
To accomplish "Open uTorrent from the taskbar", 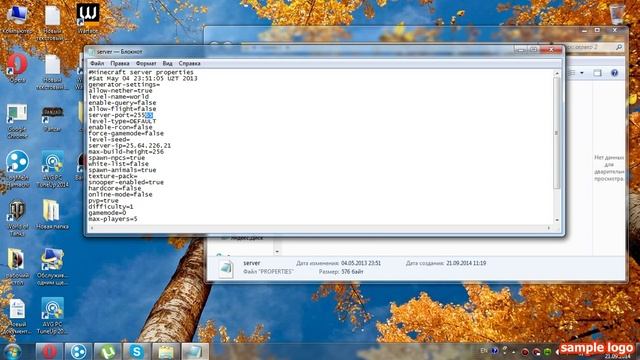I will pyautogui.click(x=108, y=352).
